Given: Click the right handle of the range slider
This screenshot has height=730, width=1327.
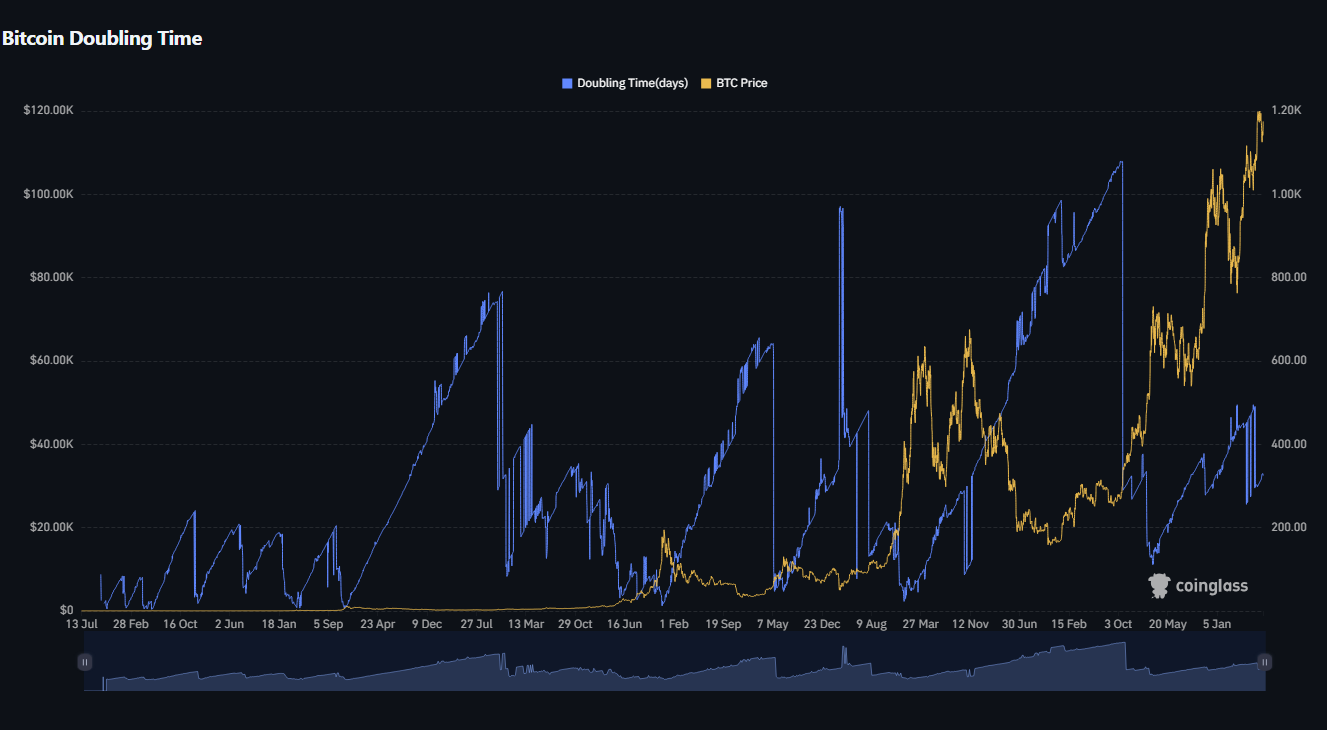Looking at the screenshot, I should tap(1264, 662).
